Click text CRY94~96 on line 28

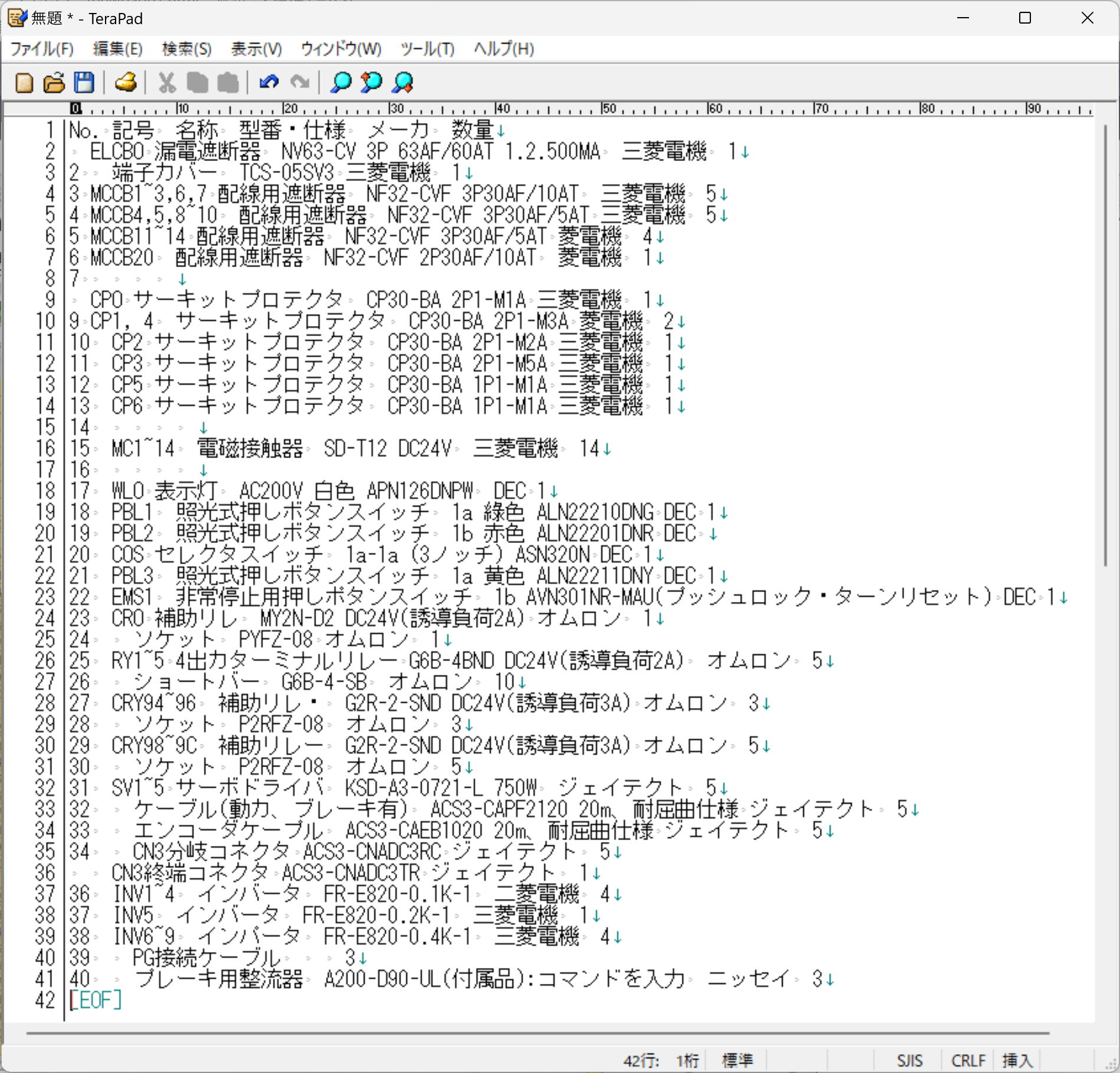(154, 703)
